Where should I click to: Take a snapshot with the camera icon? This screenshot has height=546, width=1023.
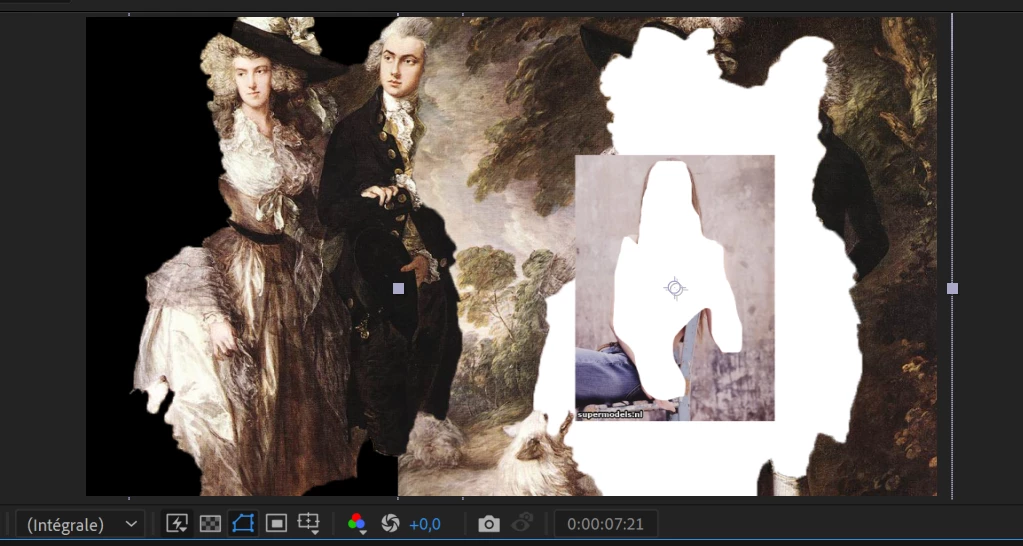(489, 523)
